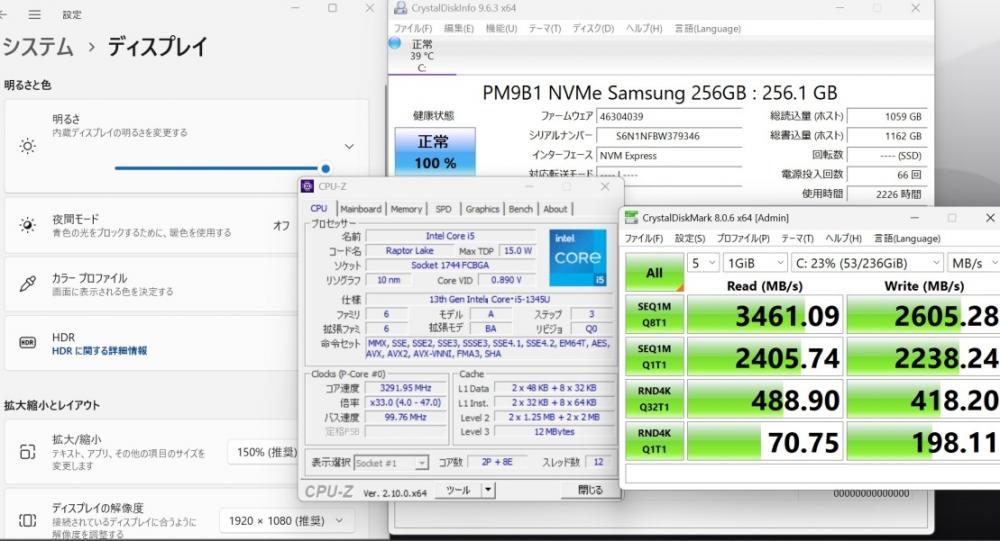Run the SEQ1M Q8T1 test button
The width and height of the screenshot is (1000, 541).
tap(654, 315)
